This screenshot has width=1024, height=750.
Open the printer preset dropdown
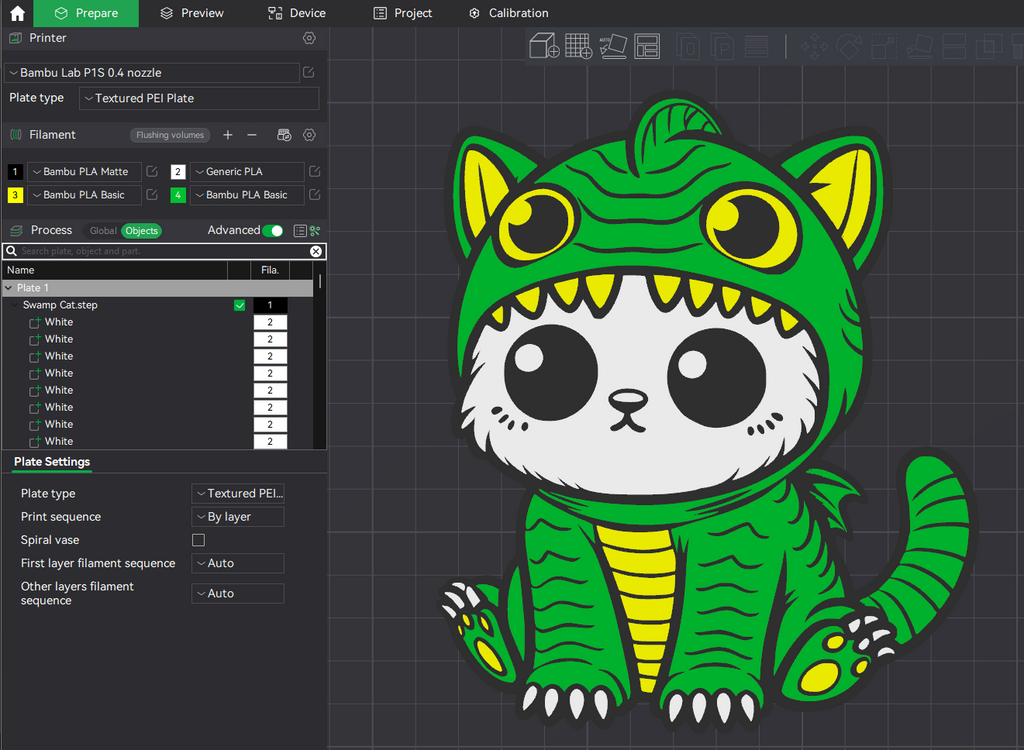[153, 73]
